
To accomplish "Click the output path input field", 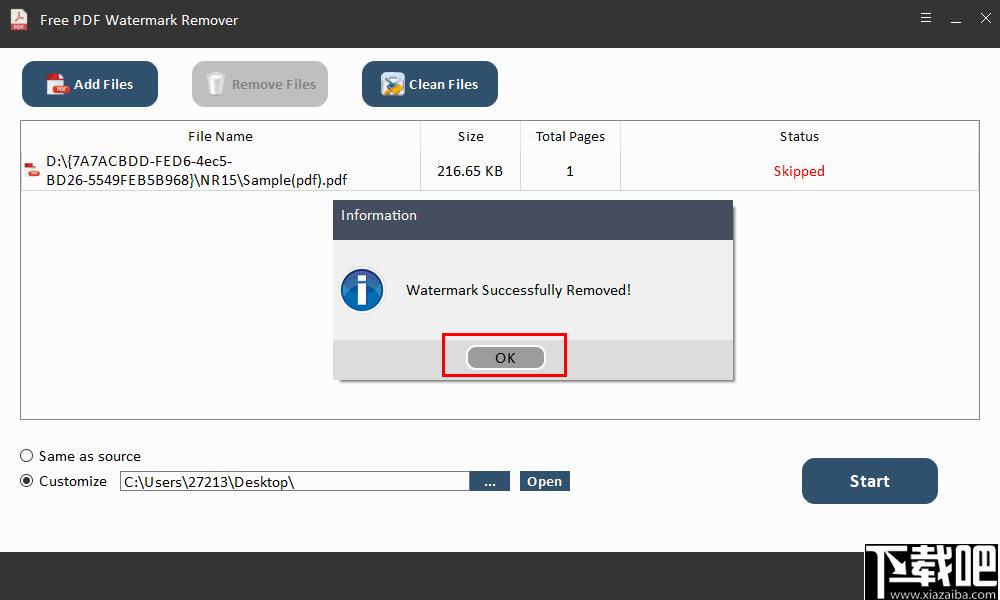I will pyautogui.click(x=295, y=481).
